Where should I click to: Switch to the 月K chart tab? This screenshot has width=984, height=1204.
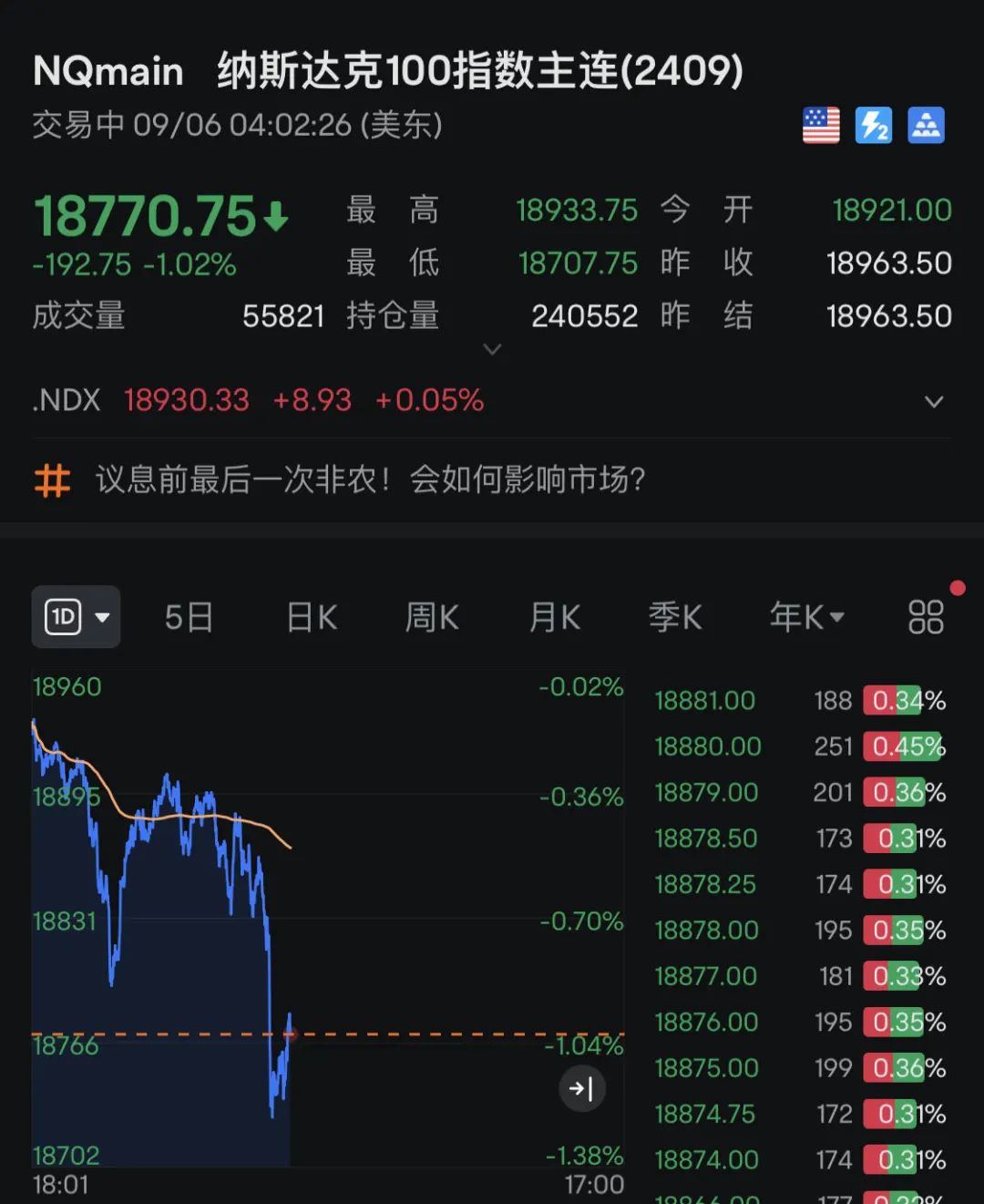tap(554, 617)
